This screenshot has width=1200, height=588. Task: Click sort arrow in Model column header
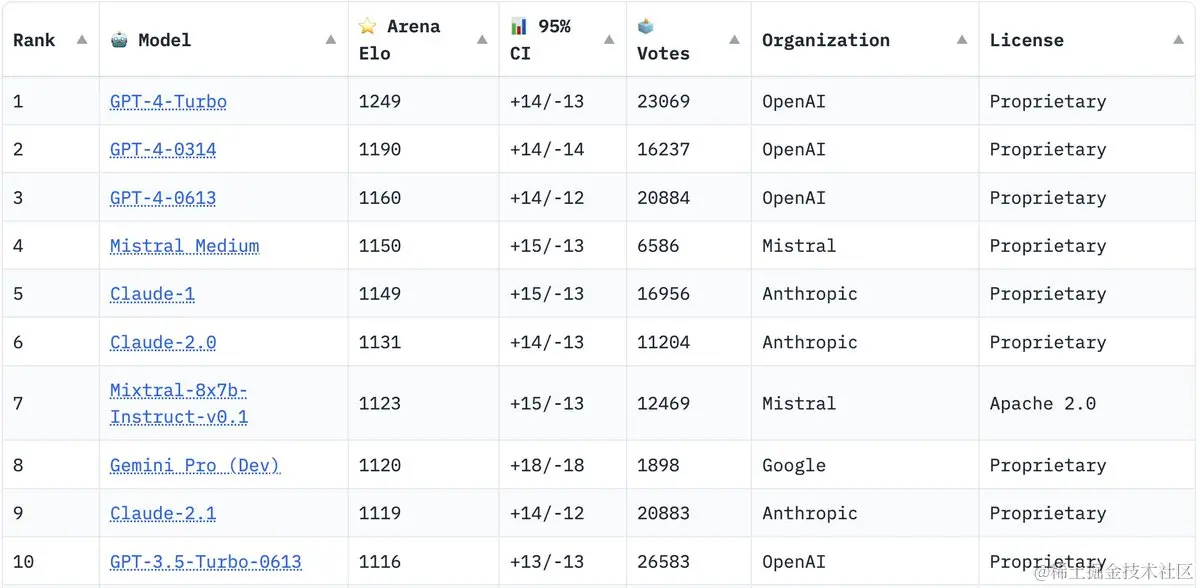point(331,40)
